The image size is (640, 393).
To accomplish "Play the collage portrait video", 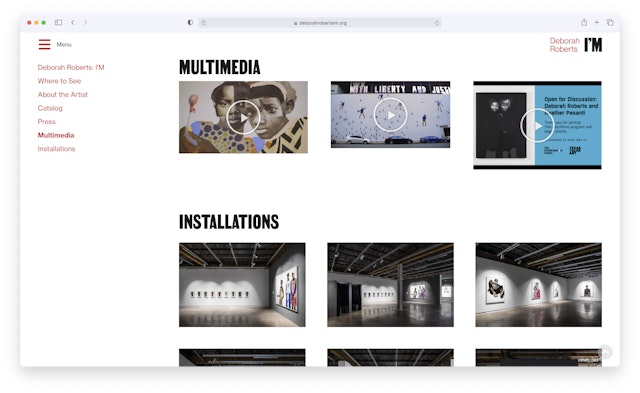I will pyautogui.click(x=243, y=118).
